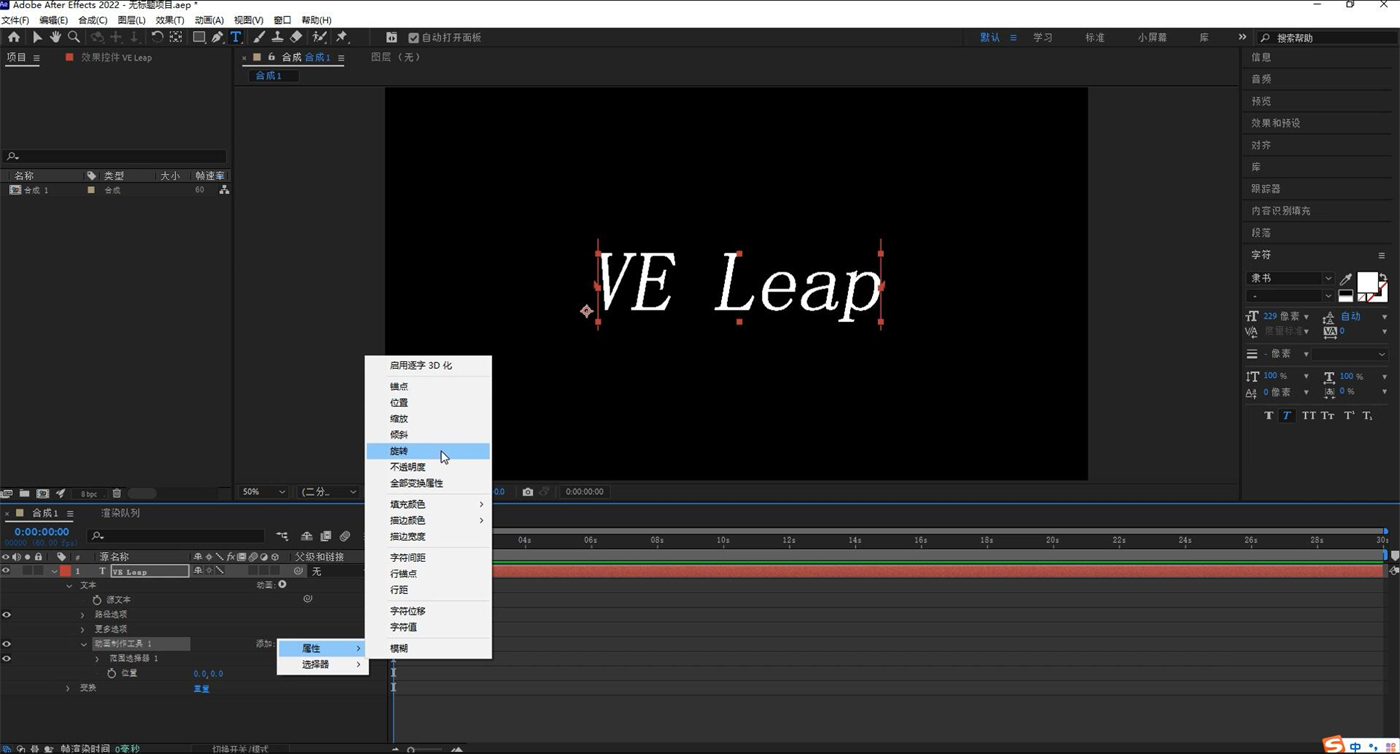Select the Home icon in toolbar
1400x754 pixels.
[15, 37]
